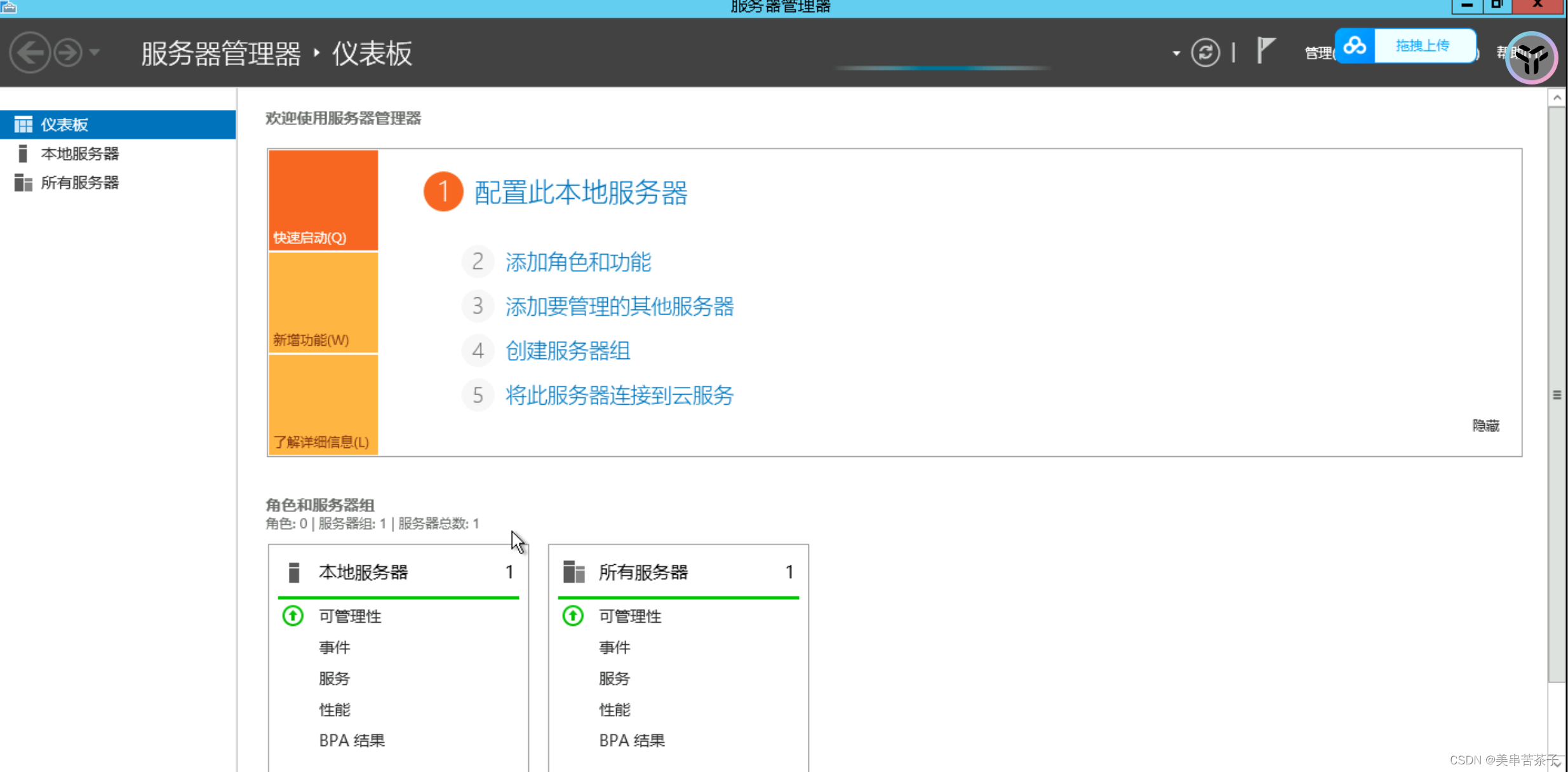Screen dimensions: 1568x772
Task: Click the refresh dashboard icon
Action: click(x=1205, y=52)
